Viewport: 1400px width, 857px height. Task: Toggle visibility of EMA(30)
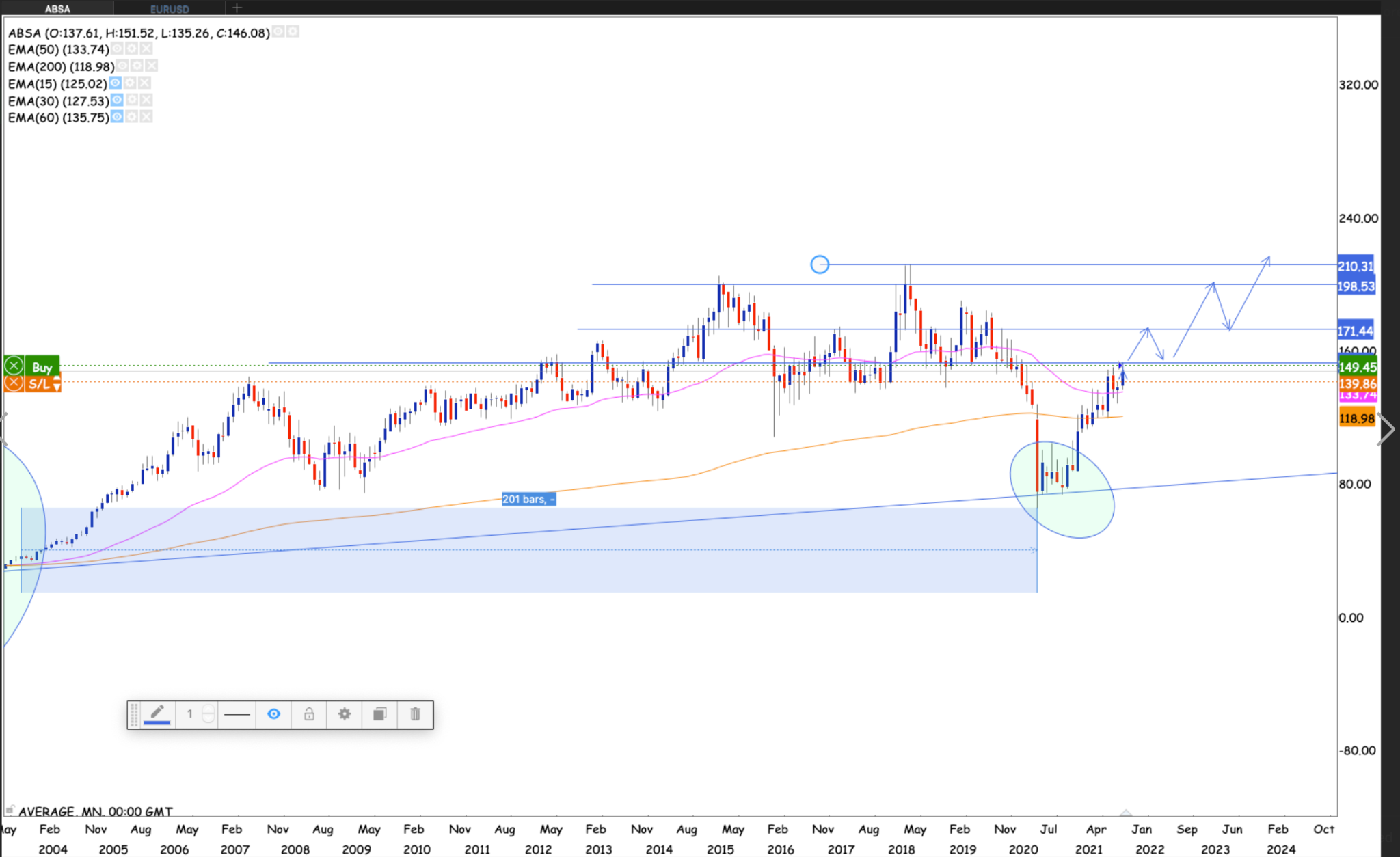pos(118,100)
